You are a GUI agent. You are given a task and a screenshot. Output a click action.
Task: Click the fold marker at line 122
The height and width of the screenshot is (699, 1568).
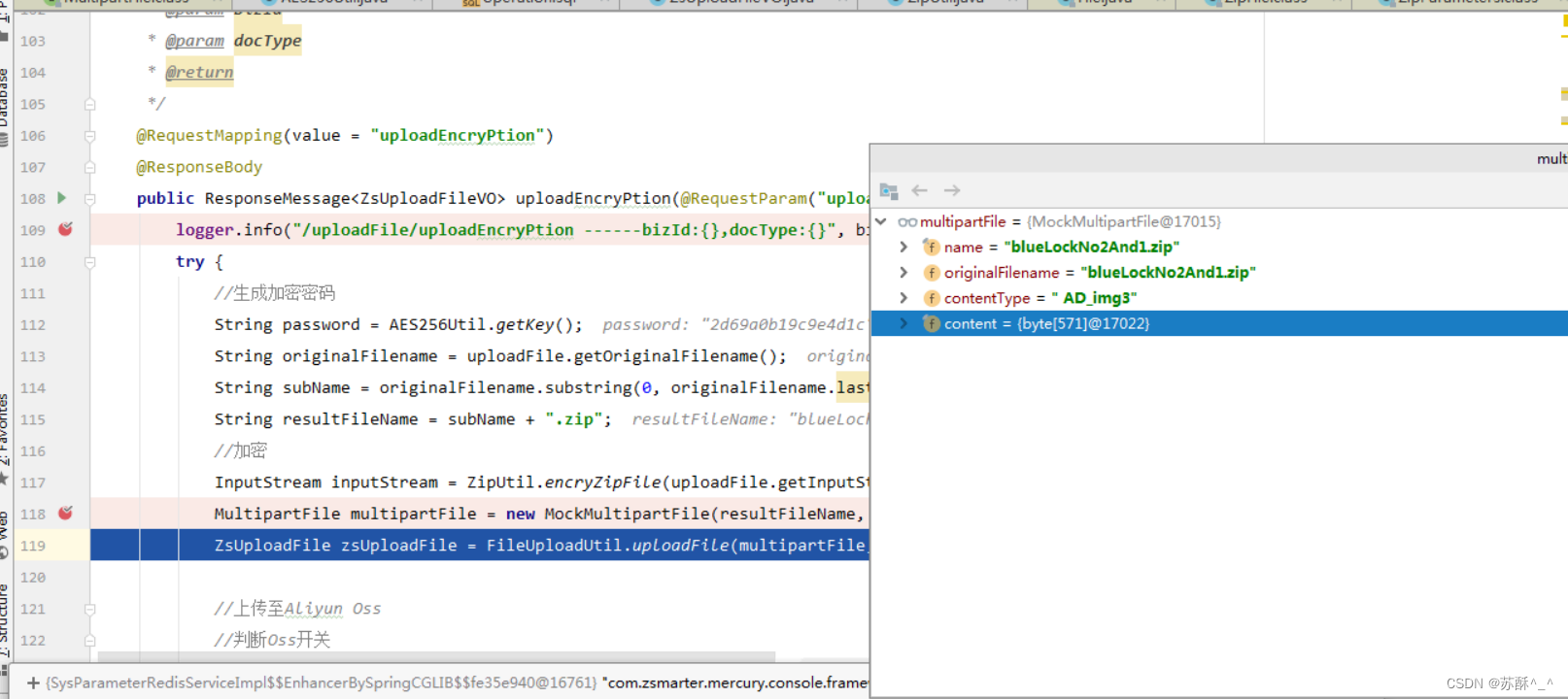(x=89, y=641)
